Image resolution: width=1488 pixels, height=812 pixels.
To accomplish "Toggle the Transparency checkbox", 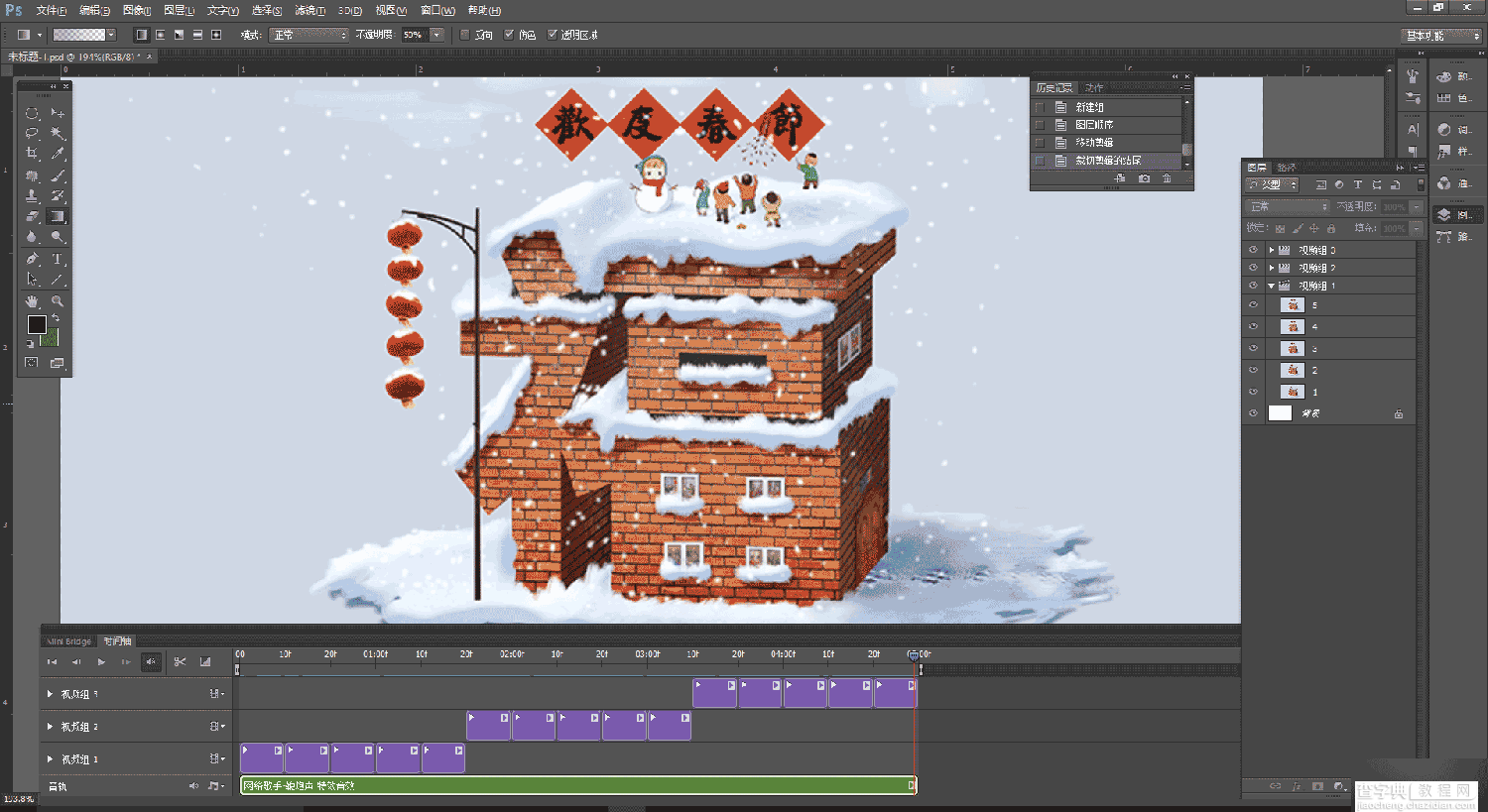I will [553, 35].
